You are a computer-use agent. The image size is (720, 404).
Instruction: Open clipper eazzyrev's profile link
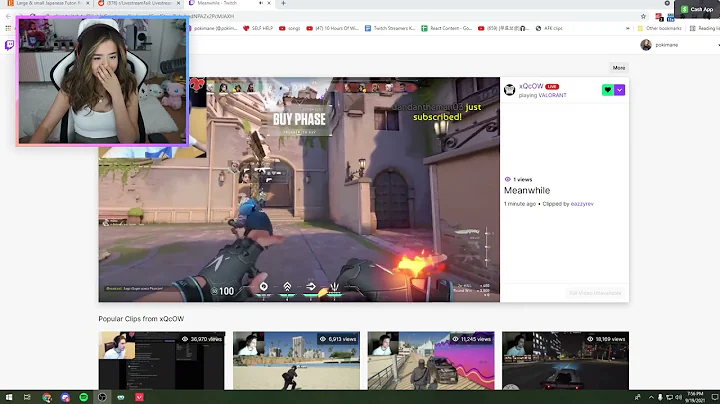[x=582, y=204]
